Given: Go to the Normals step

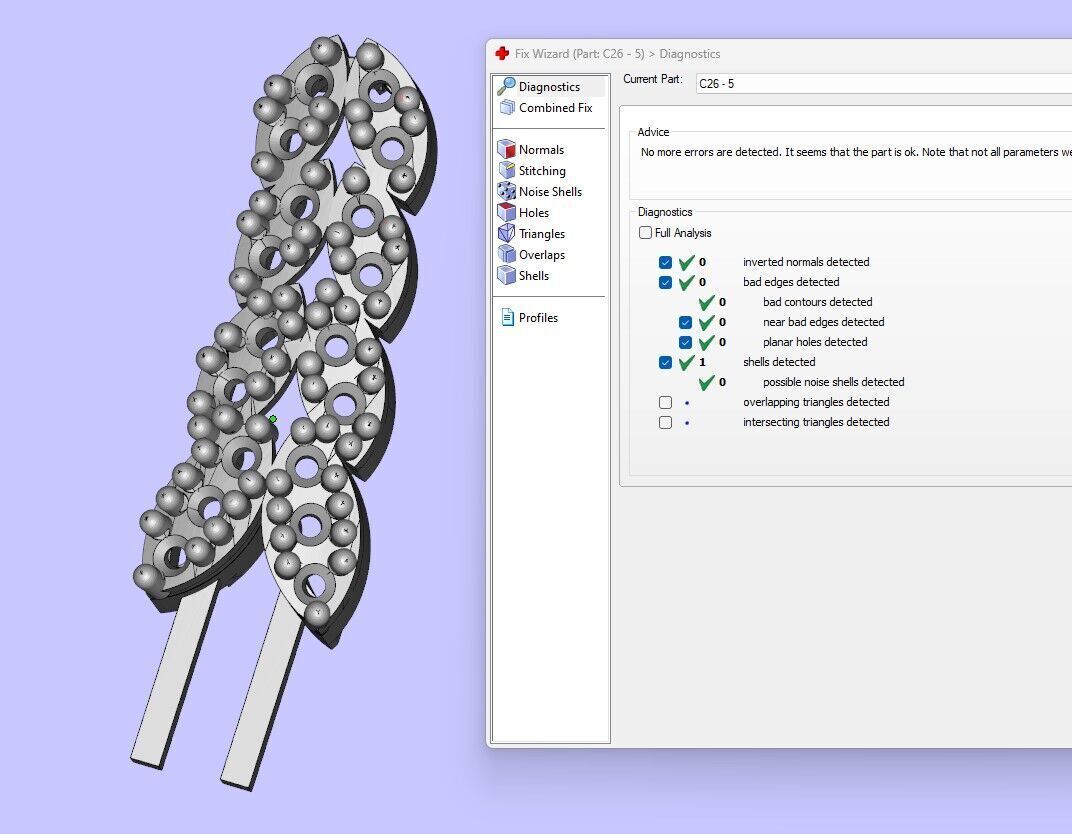Looking at the screenshot, I should pyautogui.click(x=541, y=150).
